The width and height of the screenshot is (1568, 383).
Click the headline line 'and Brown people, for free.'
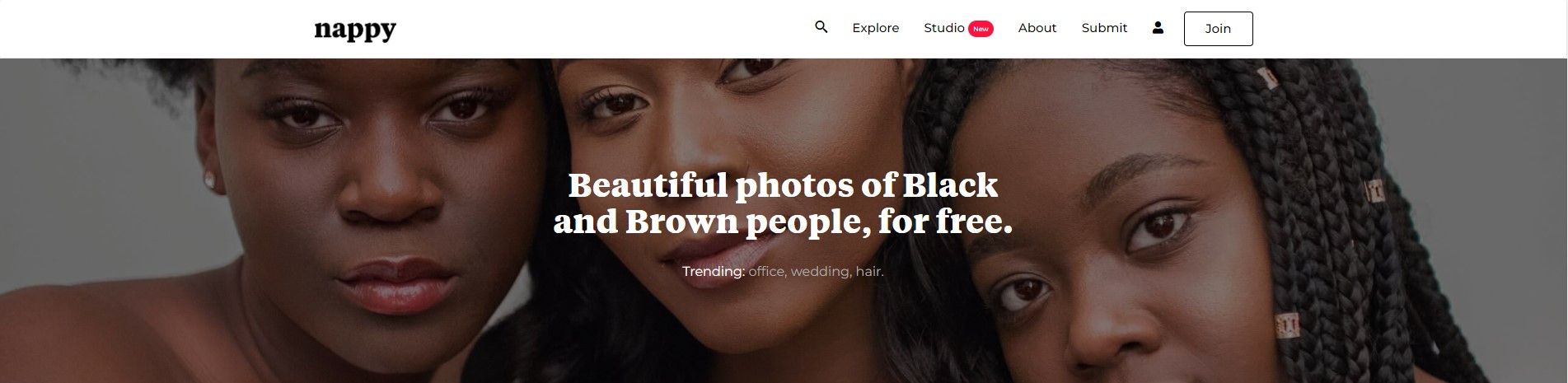coord(783,222)
